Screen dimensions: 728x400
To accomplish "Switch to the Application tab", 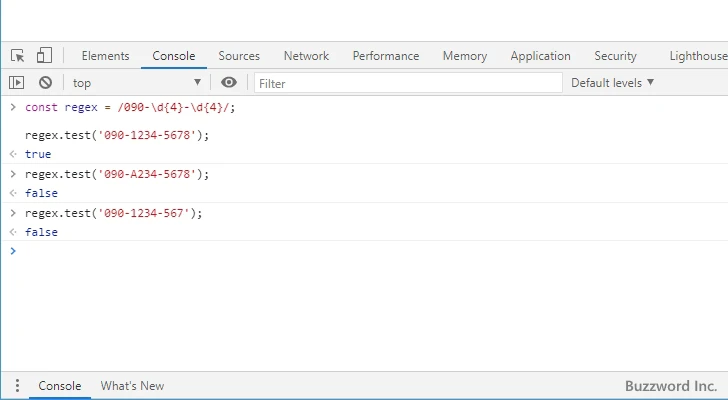I will click(540, 56).
